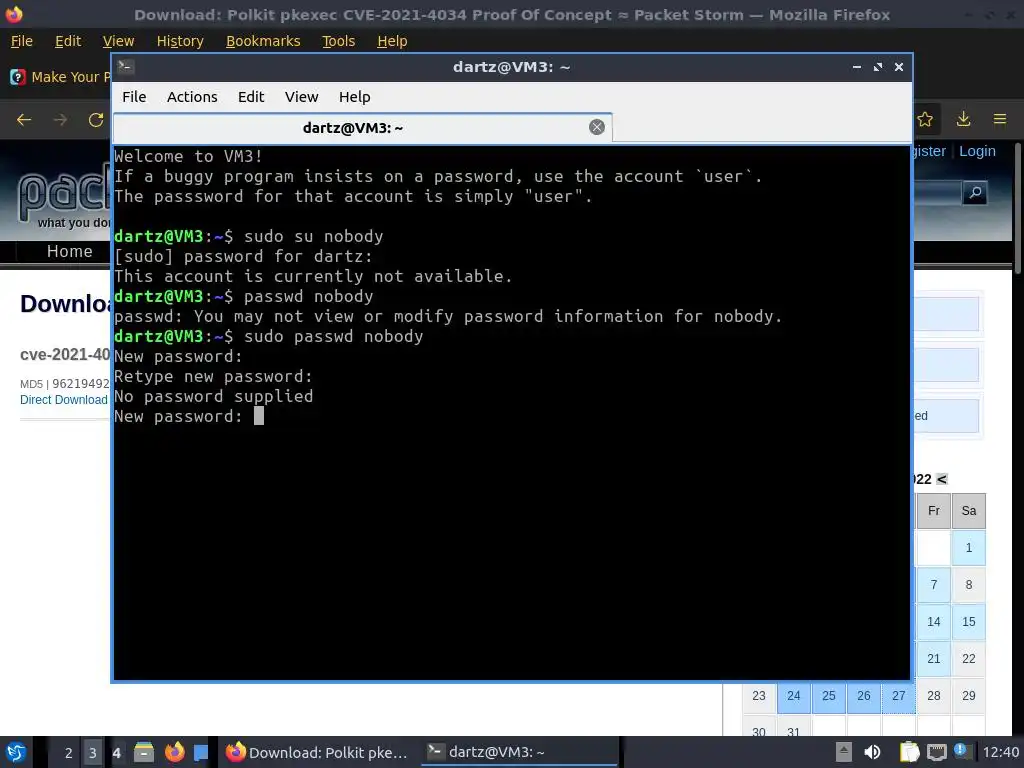Click the Fr column header in calendar

[x=934, y=511]
